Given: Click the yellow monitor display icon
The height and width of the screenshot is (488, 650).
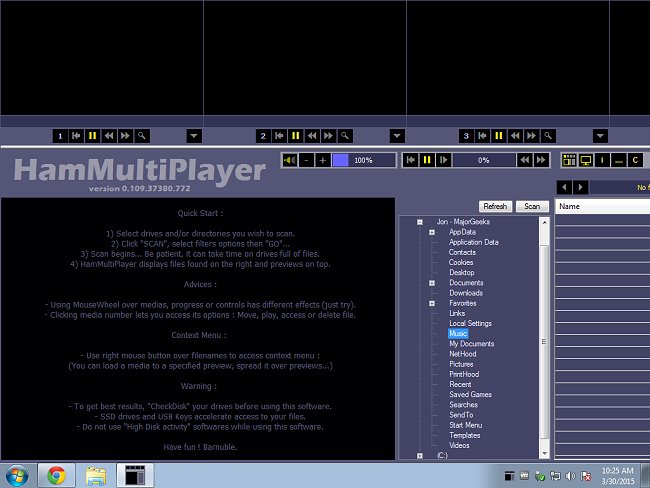Looking at the screenshot, I should [x=586, y=160].
